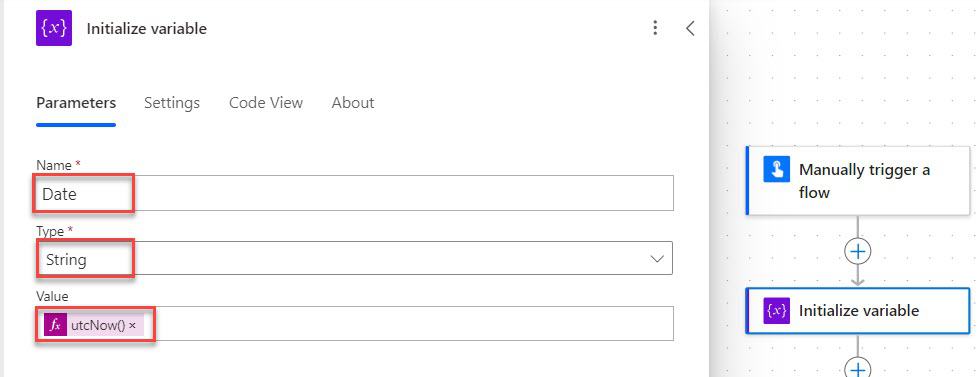The image size is (979, 377).
Task: Open the About tab
Action: pos(353,103)
